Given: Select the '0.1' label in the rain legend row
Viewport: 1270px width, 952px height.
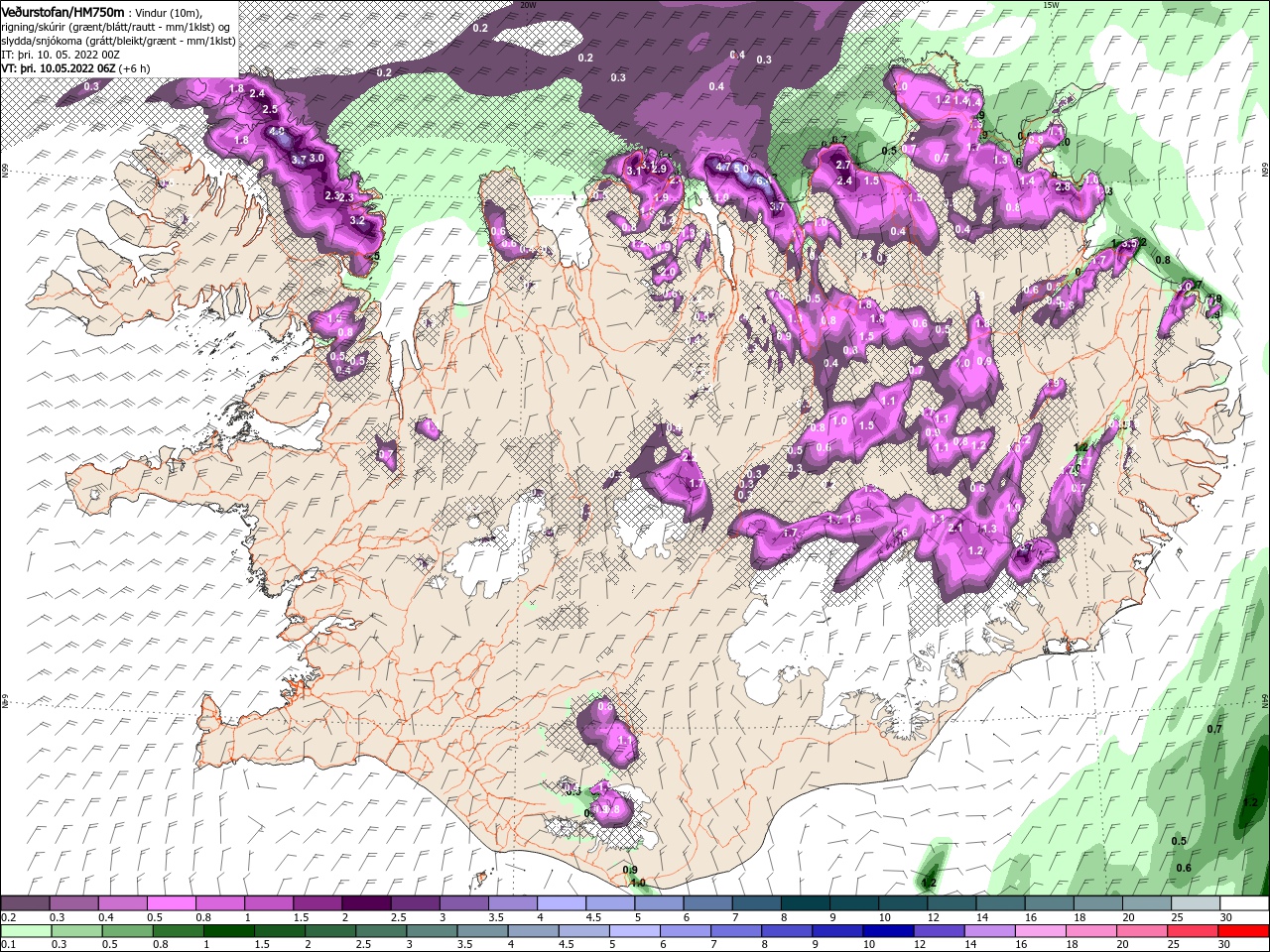Looking at the screenshot, I should coord(8,945).
